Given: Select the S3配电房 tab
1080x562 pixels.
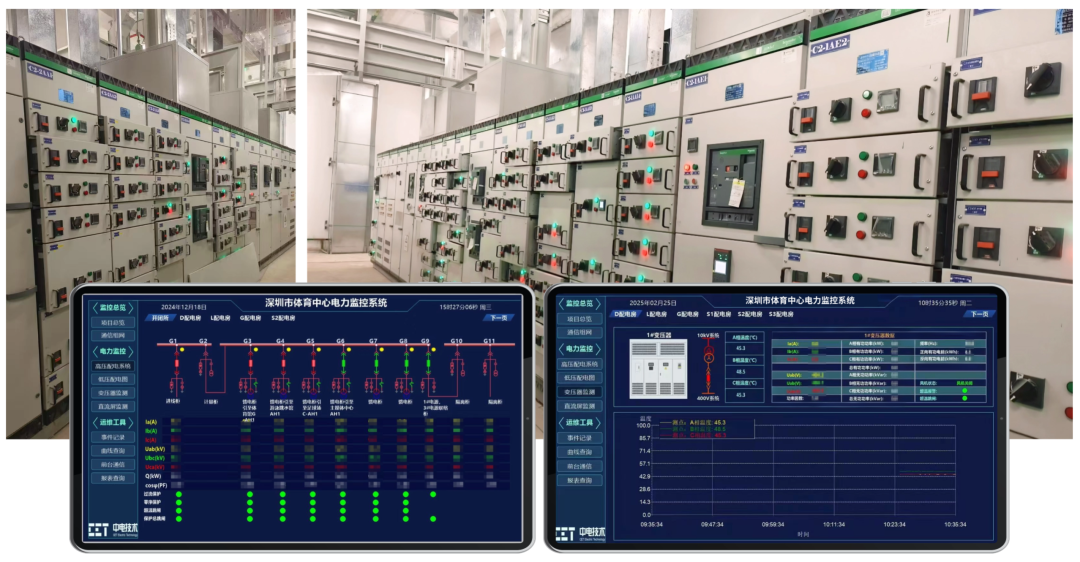Looking at the screenshot, I should (781, 314).
